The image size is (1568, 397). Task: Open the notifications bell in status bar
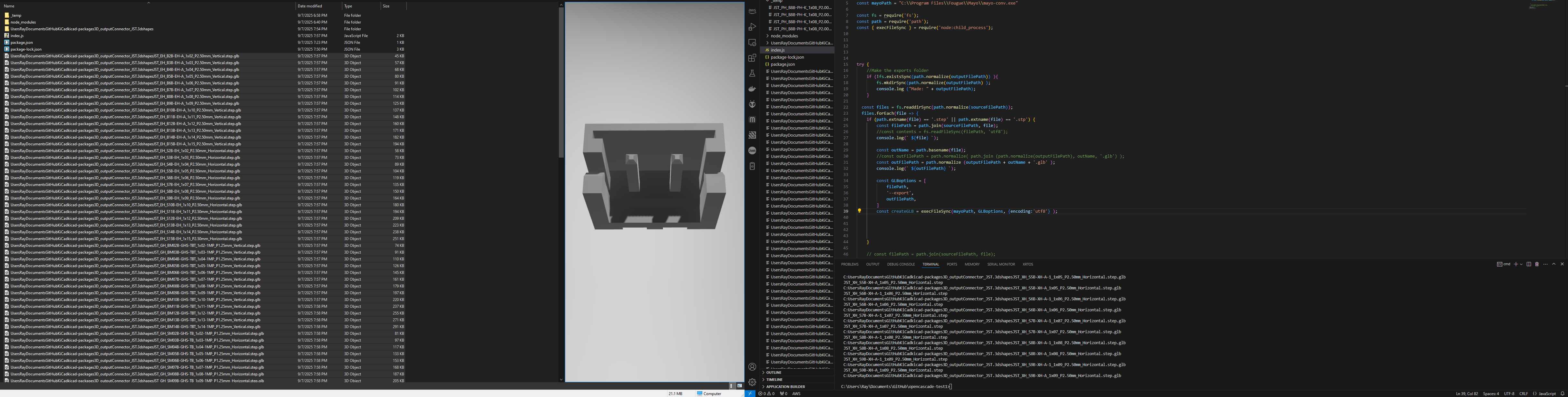[1563, 393]
